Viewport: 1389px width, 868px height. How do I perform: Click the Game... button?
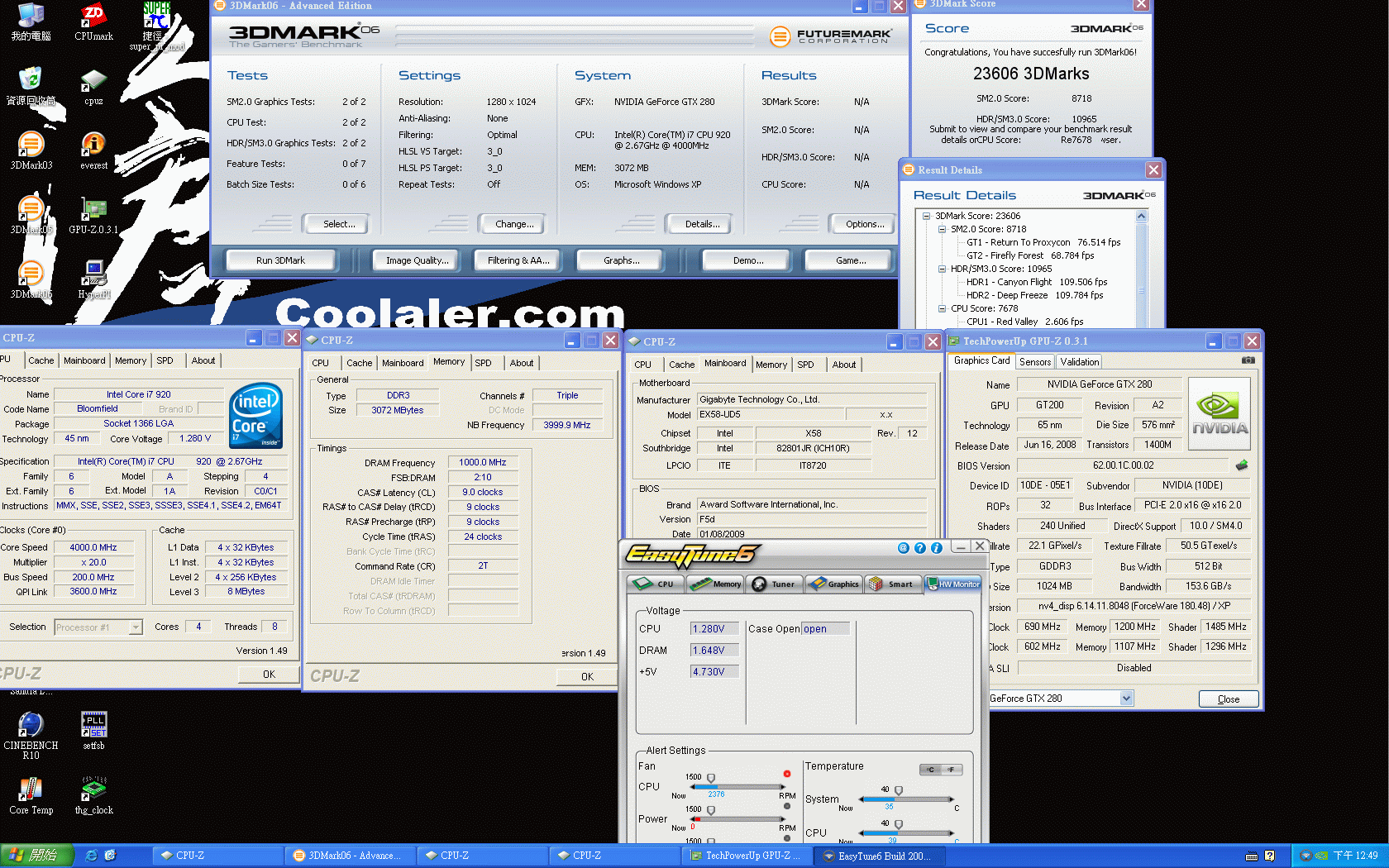[x=851, y=260]
